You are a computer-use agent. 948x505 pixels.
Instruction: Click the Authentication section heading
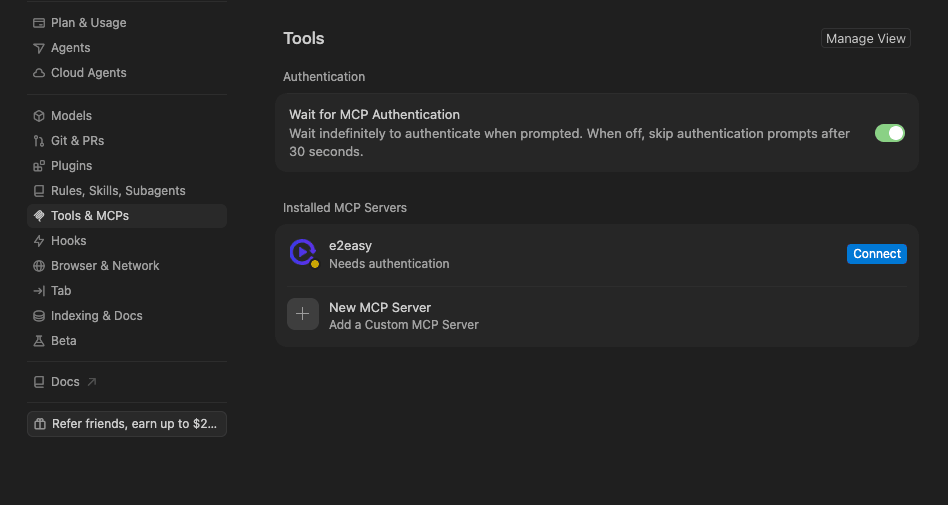(324, 77)
